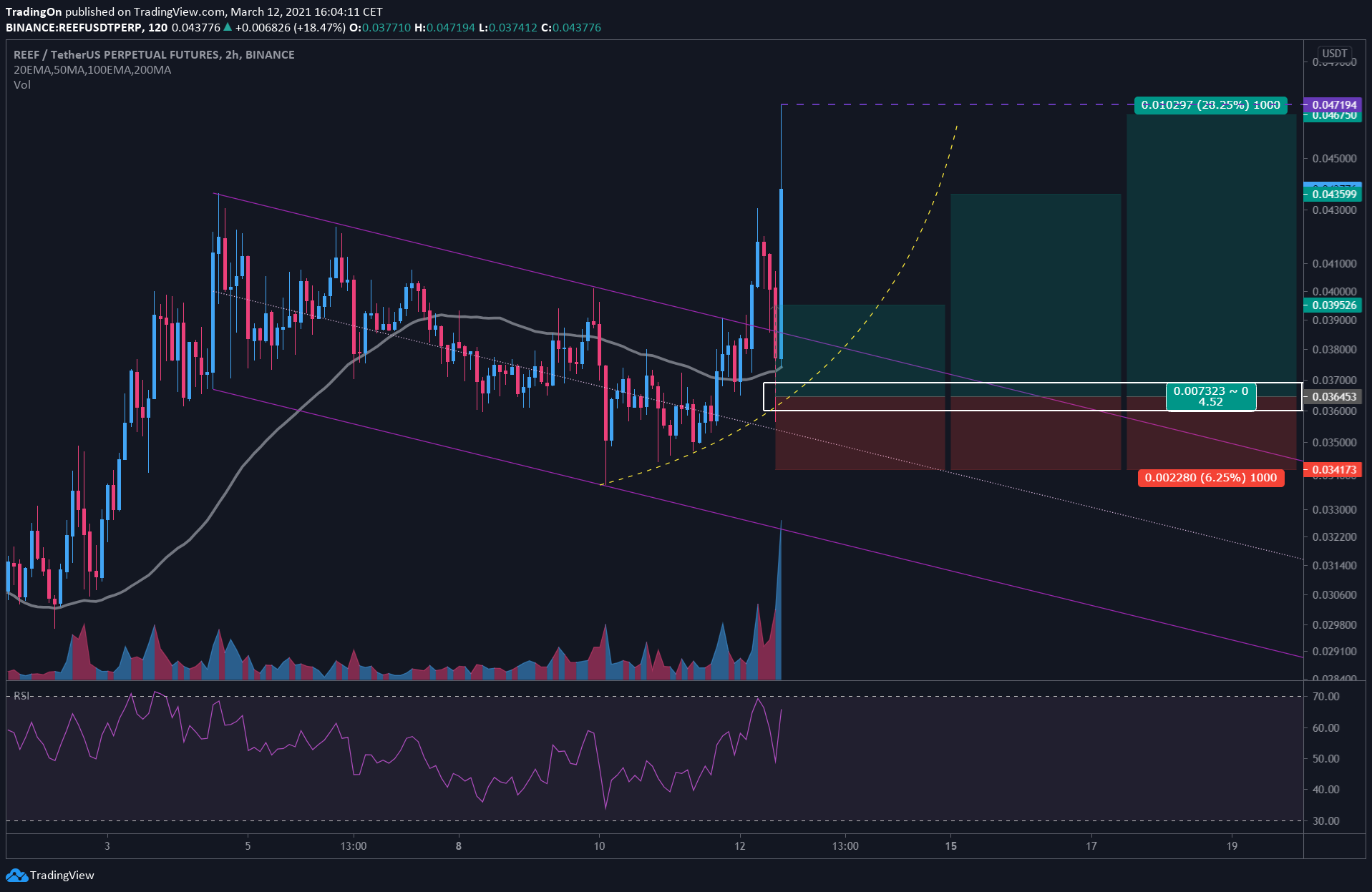
Task: Click the 3 date on time axis
Action: tap(107, 846)
